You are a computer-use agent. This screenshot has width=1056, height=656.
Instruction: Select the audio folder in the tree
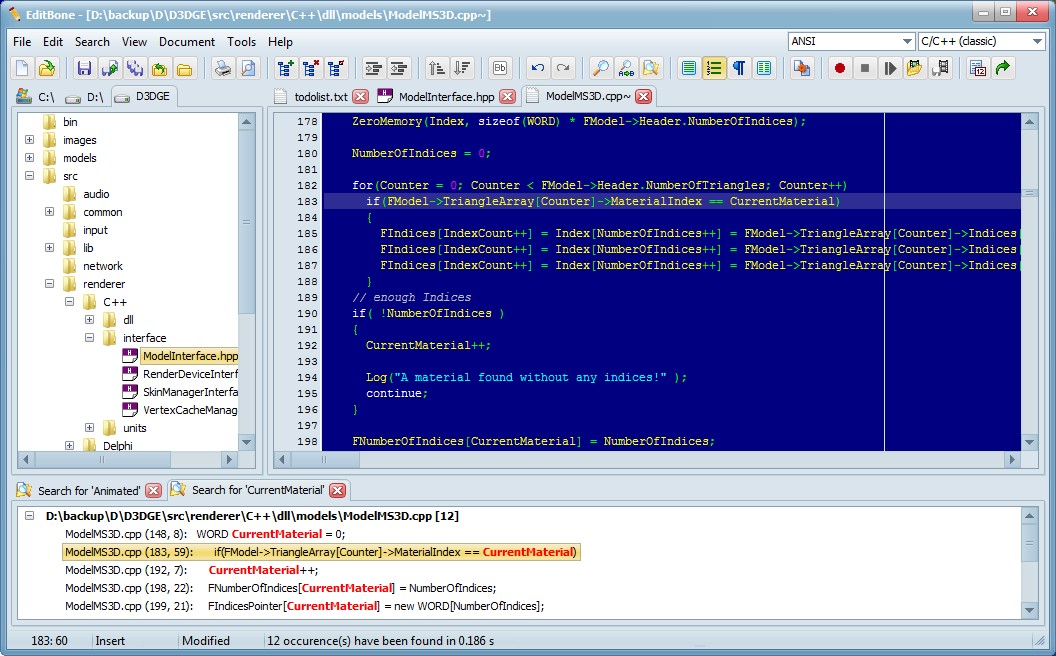(x=96, y=194)
